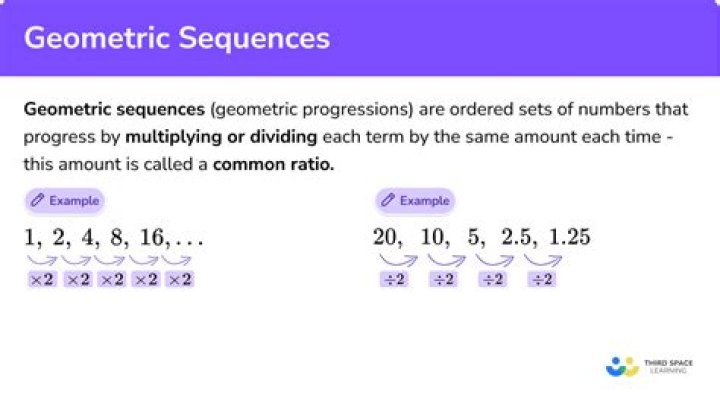Click the bold phrase 'multiplying or dividing'
The width and height of the screenshot is (720, 407).
coord(221,137)
